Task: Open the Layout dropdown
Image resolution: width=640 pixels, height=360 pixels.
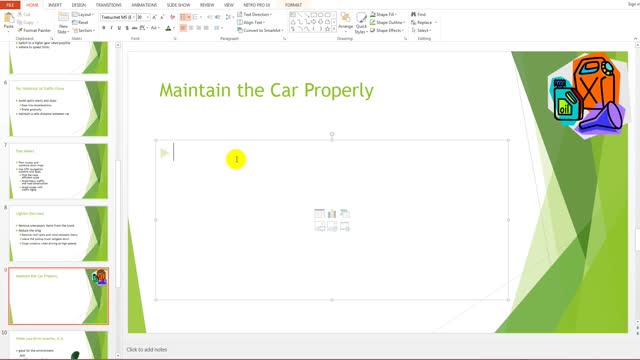Action: (83, 14)
